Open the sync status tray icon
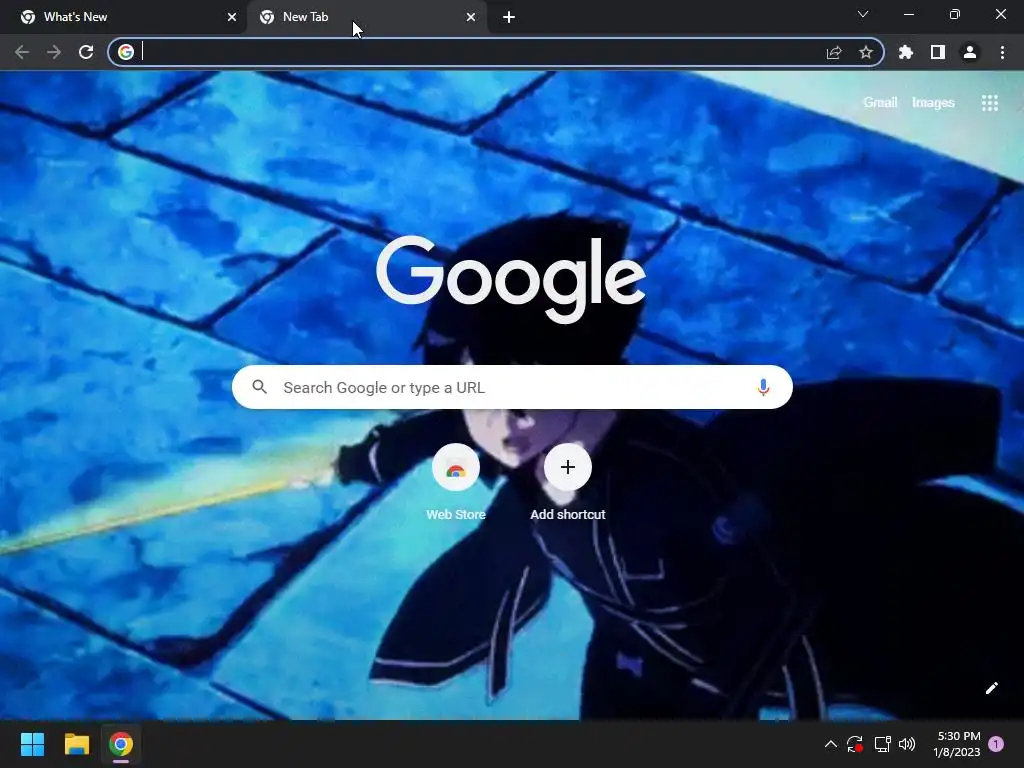1024x768 pixels. click(x=855, y=744)
